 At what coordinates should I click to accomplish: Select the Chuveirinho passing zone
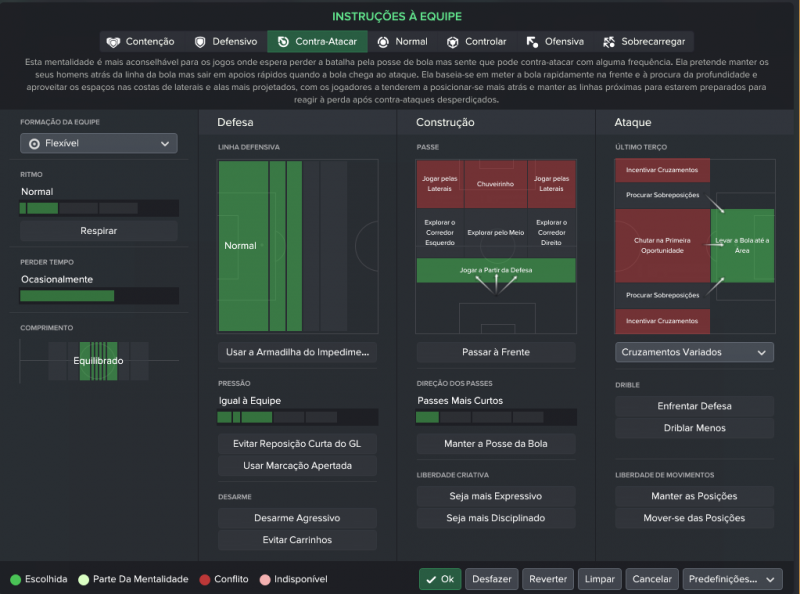[x=495, y=184]
